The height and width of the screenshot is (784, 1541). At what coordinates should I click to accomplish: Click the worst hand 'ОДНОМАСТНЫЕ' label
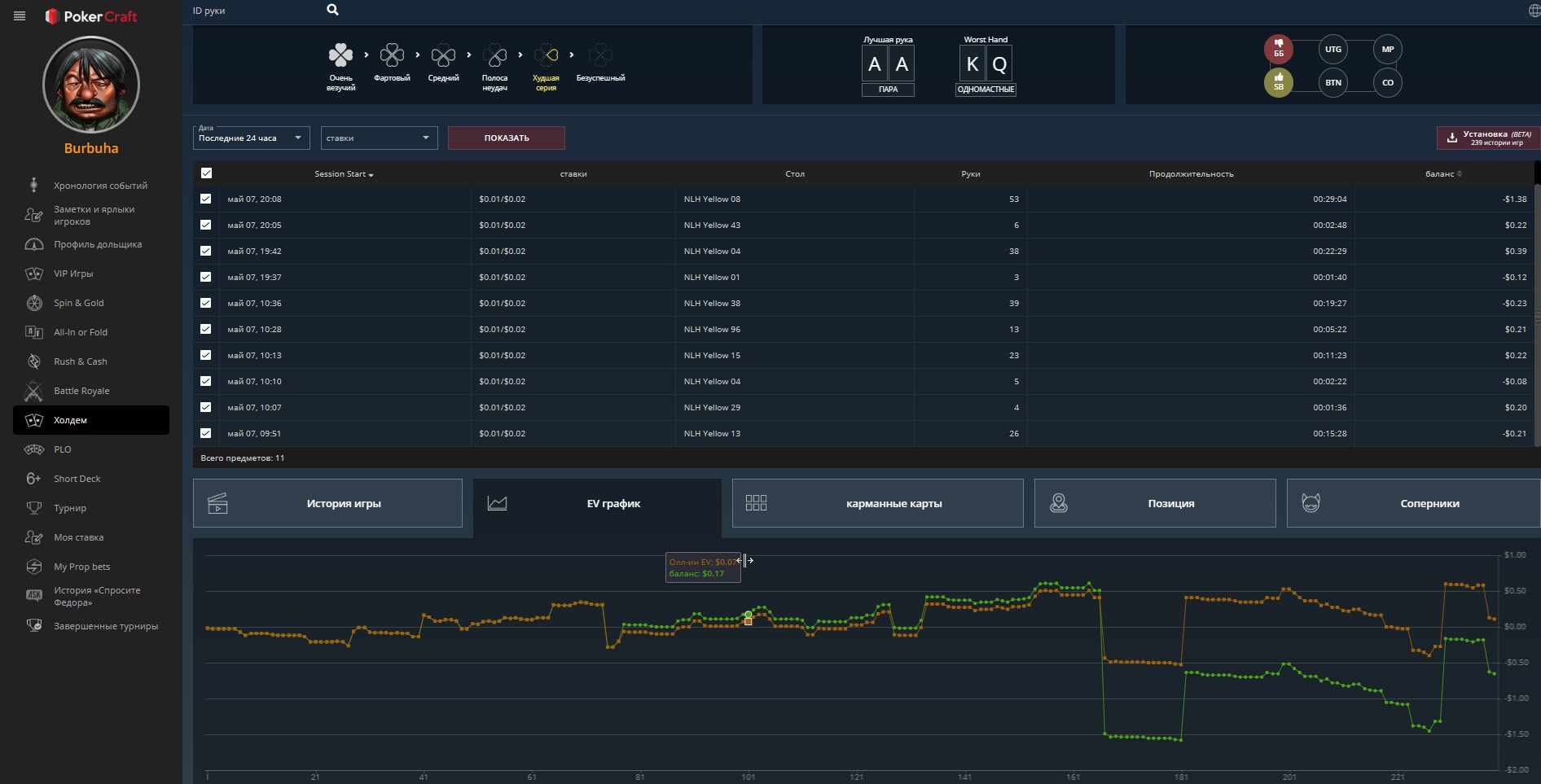pos(986,90)
